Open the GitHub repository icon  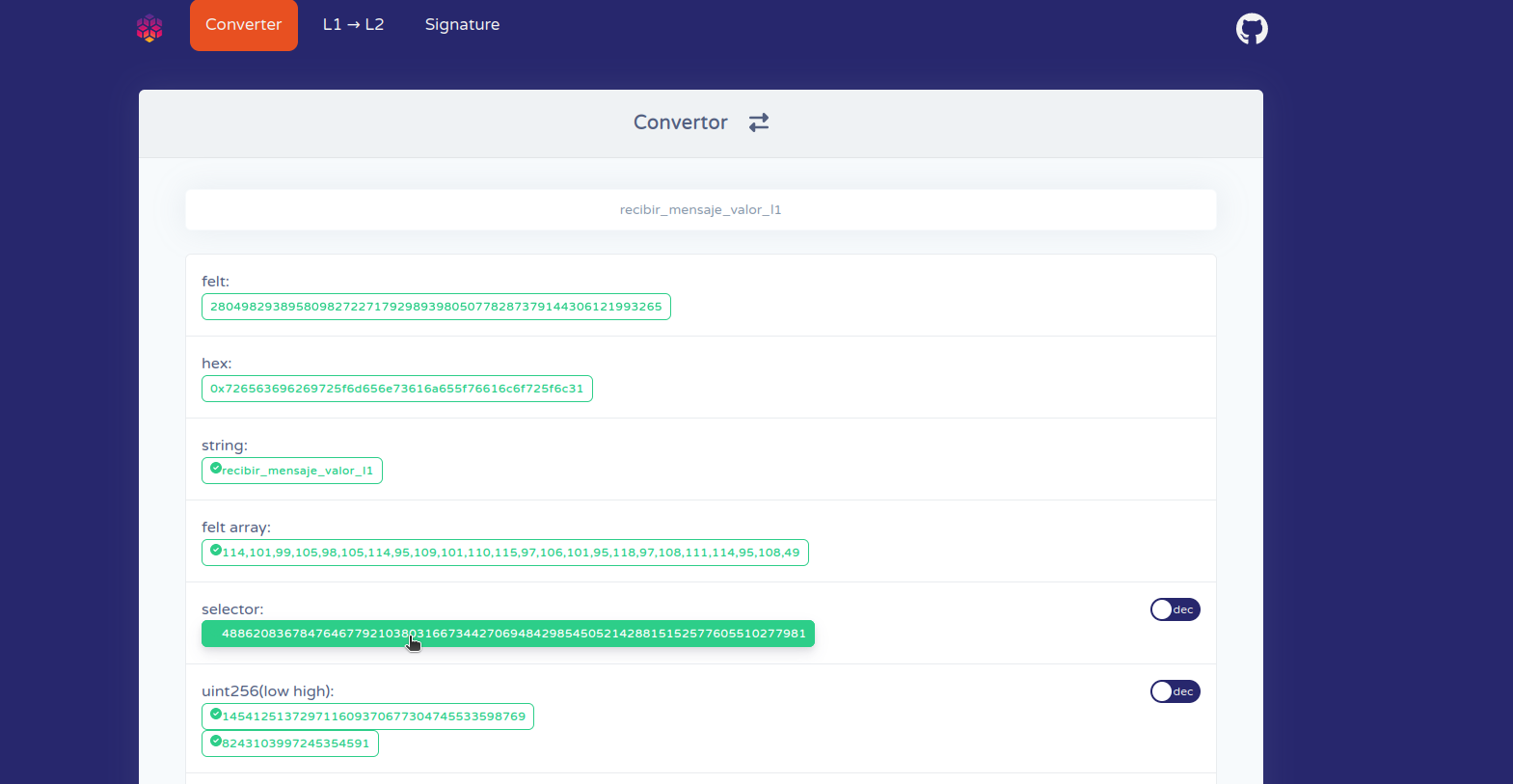(x=1252, y=29)
